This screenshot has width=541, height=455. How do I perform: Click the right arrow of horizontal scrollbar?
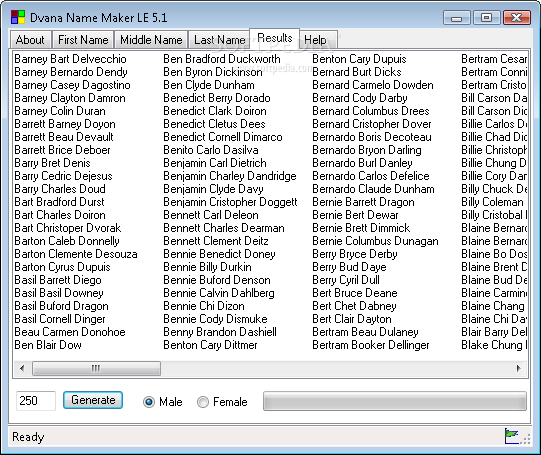pos(519,368)
